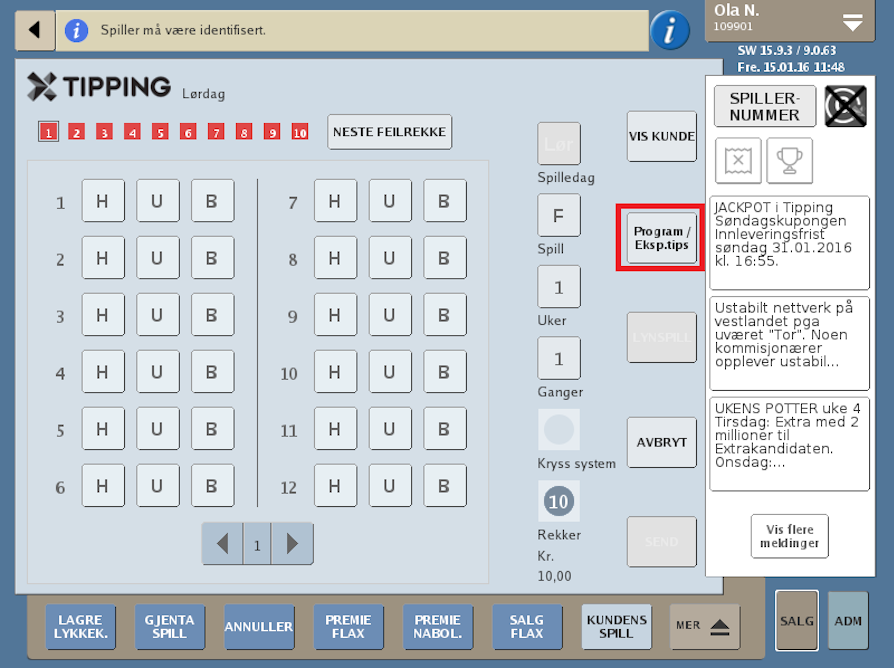This screenshot has width=894, height=668.
Task: Mark U for match 1
Action: coord(158,201)
